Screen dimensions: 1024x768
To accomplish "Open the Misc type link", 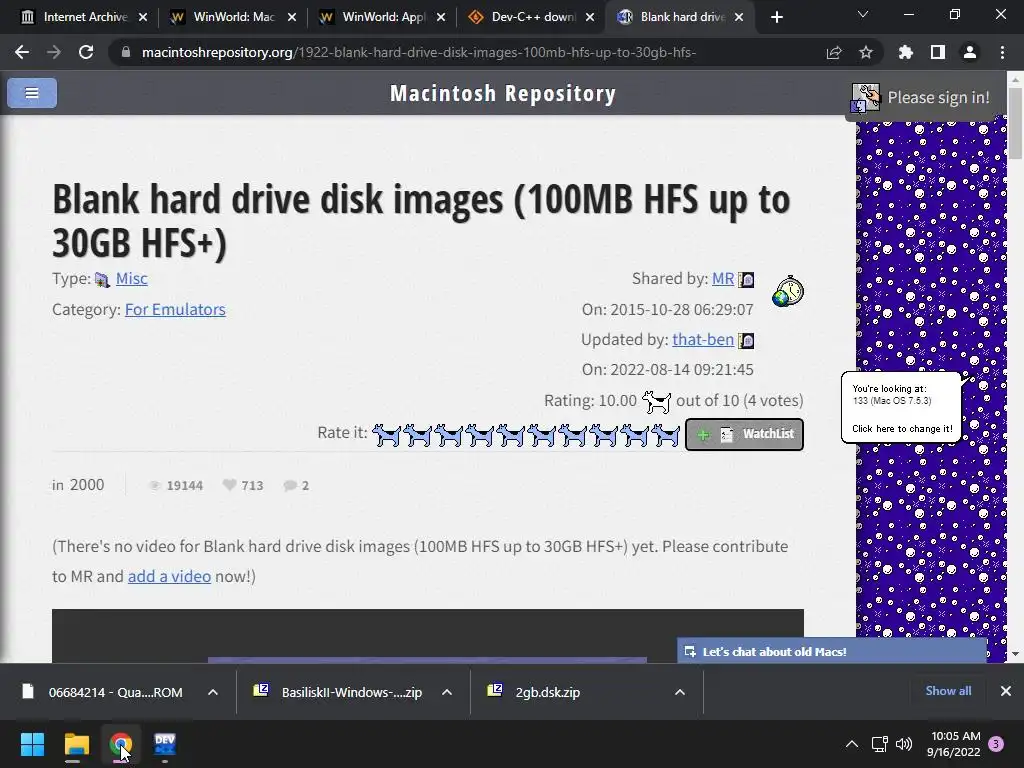I will (131, 279).
